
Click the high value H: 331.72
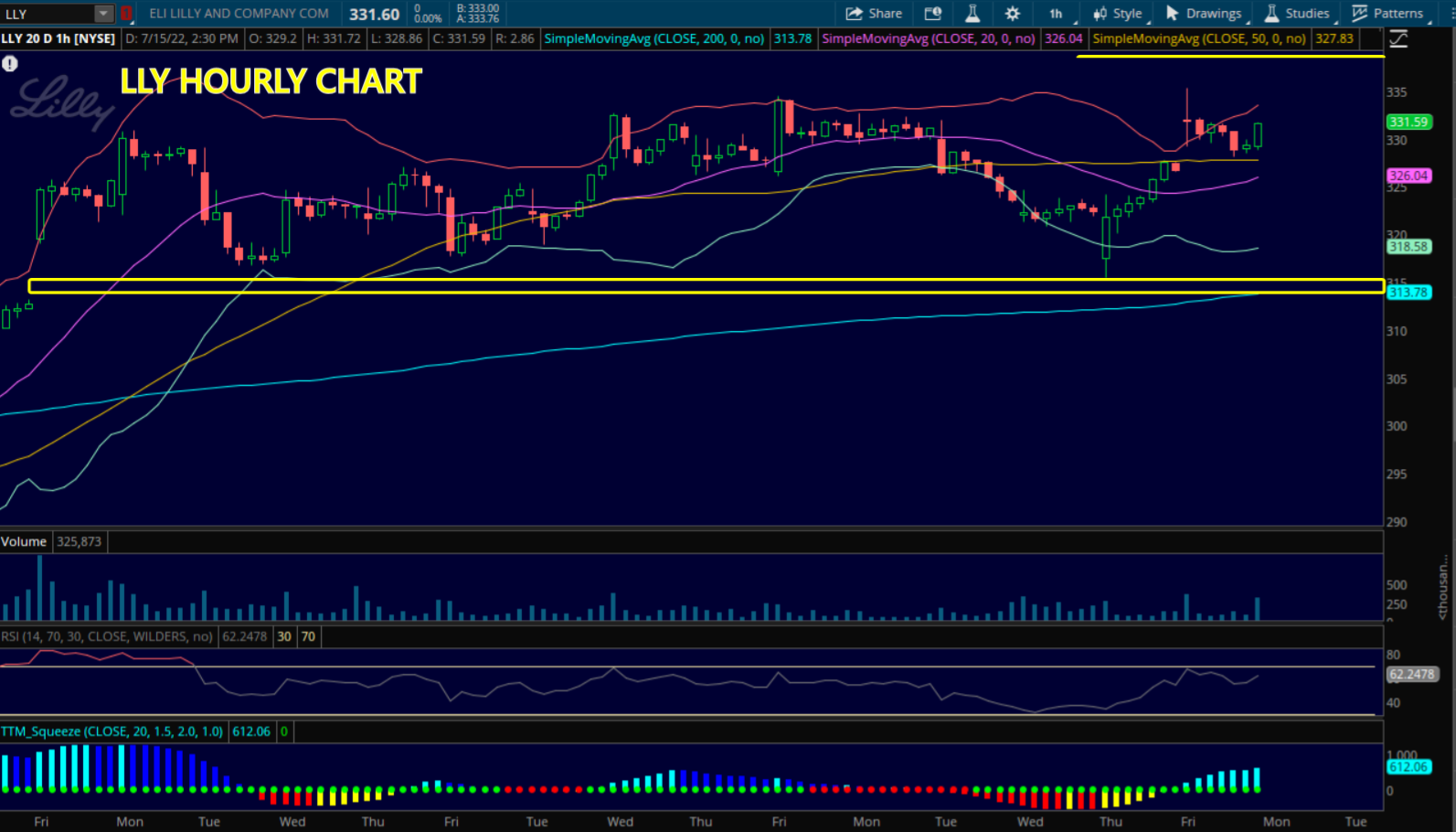[x=334, y=38]
